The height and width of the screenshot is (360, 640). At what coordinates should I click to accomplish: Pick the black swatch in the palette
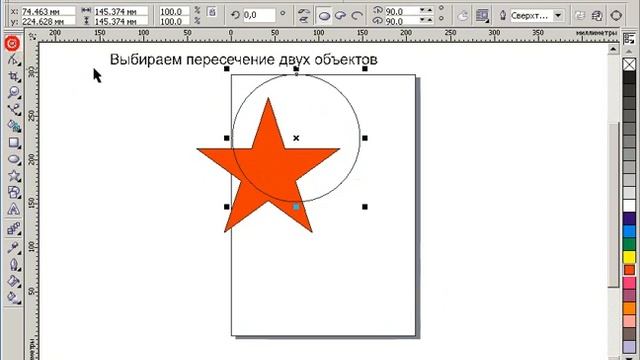629,78
